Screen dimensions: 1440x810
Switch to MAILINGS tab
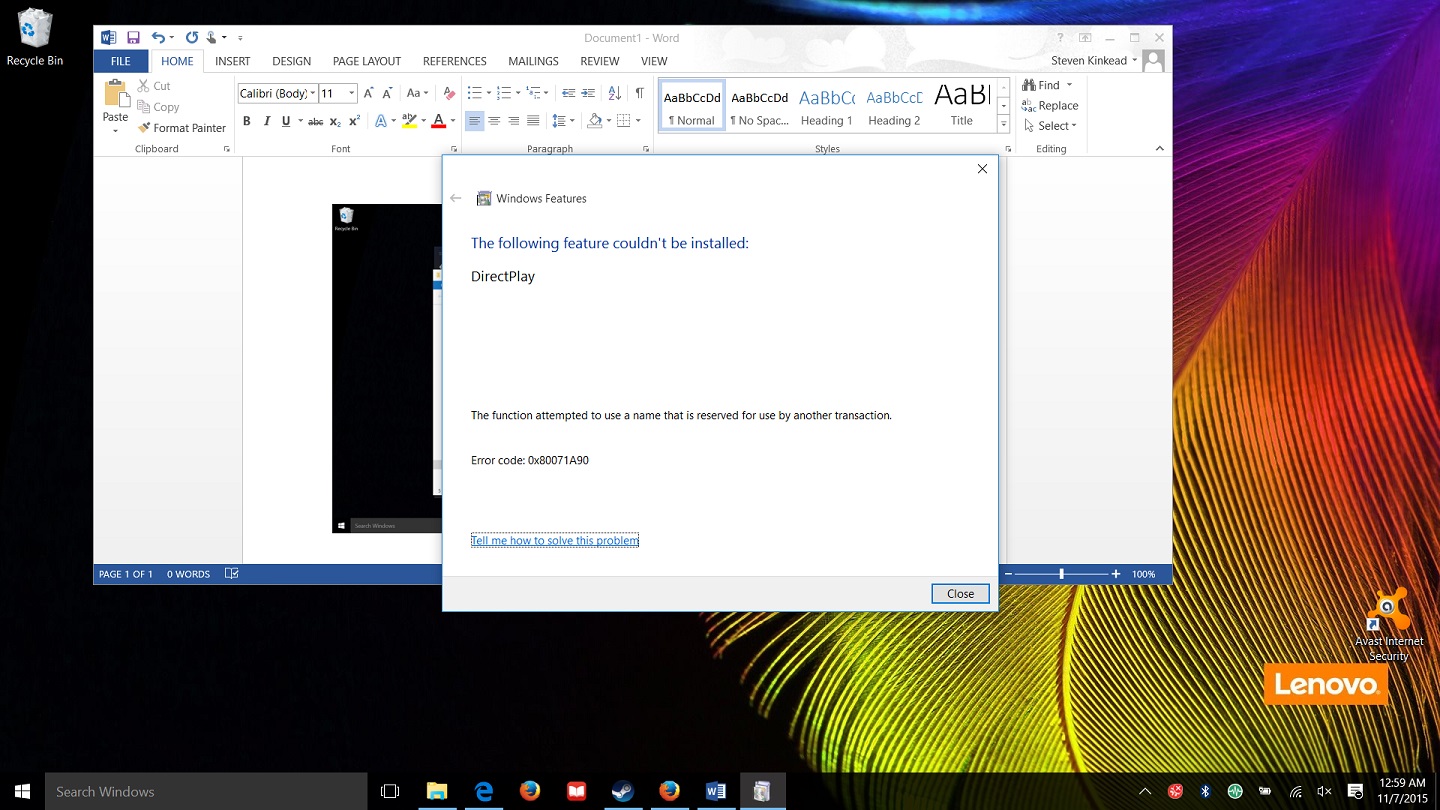click(x=533, y=61)
